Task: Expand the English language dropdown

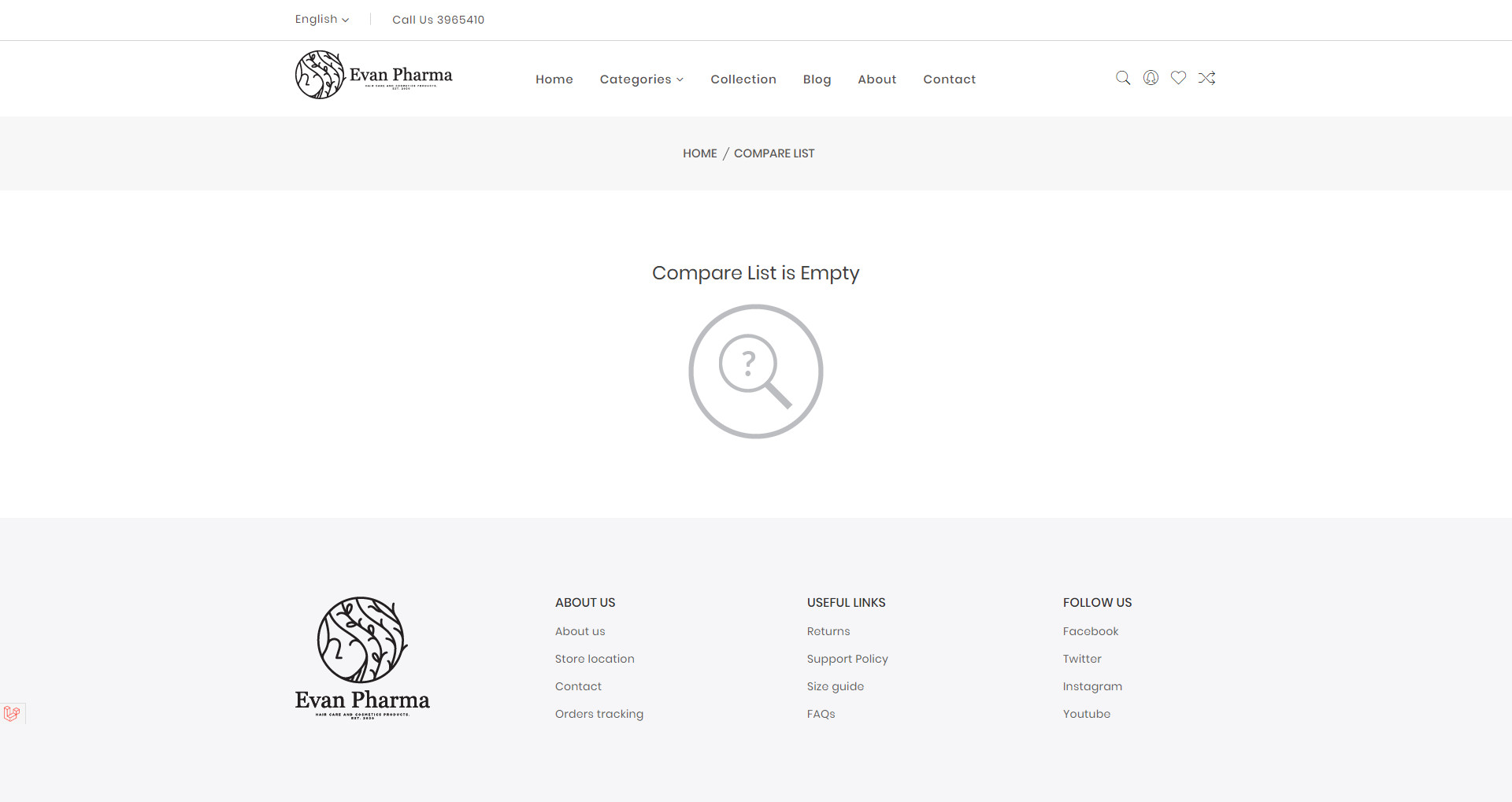Action: (322, 19)
